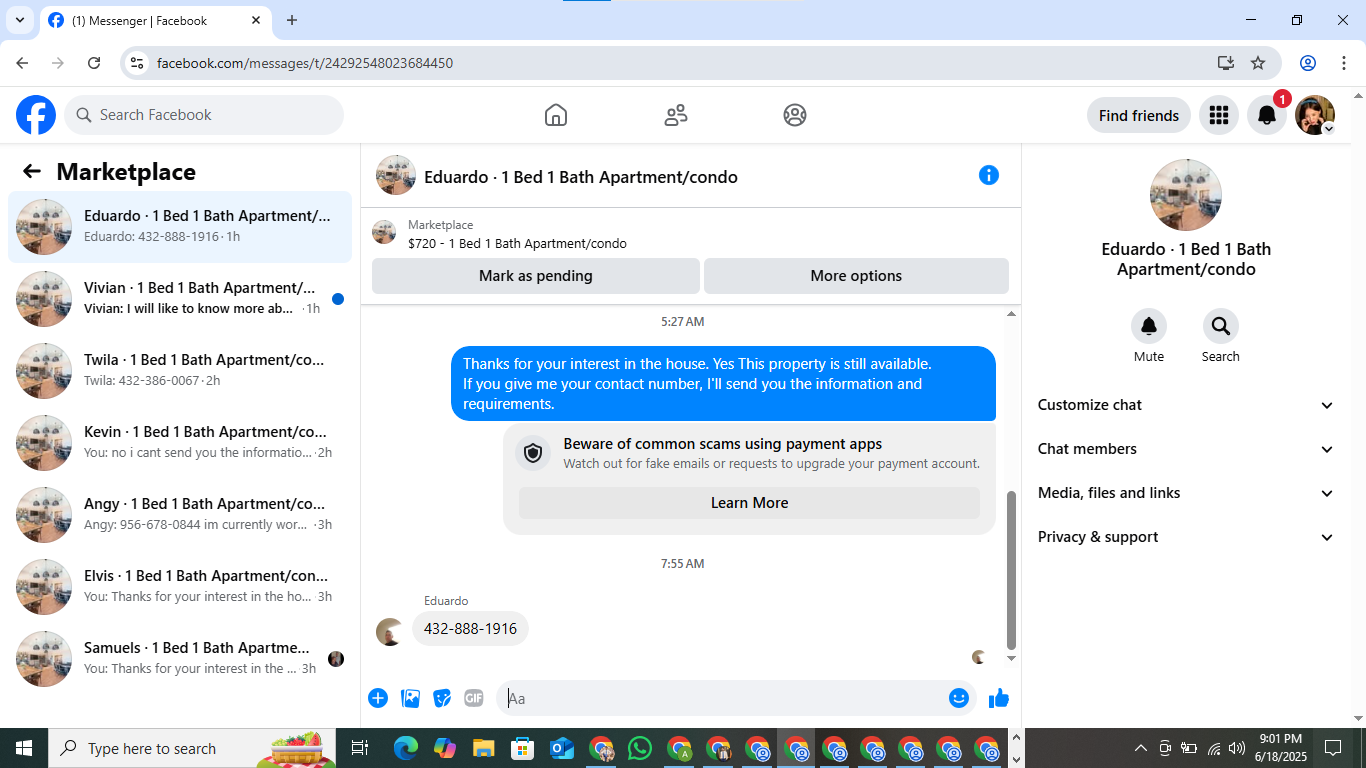1366x768 pixels.
Task: Go to the Facebook Home feed icon
Action: click(556, 115)
